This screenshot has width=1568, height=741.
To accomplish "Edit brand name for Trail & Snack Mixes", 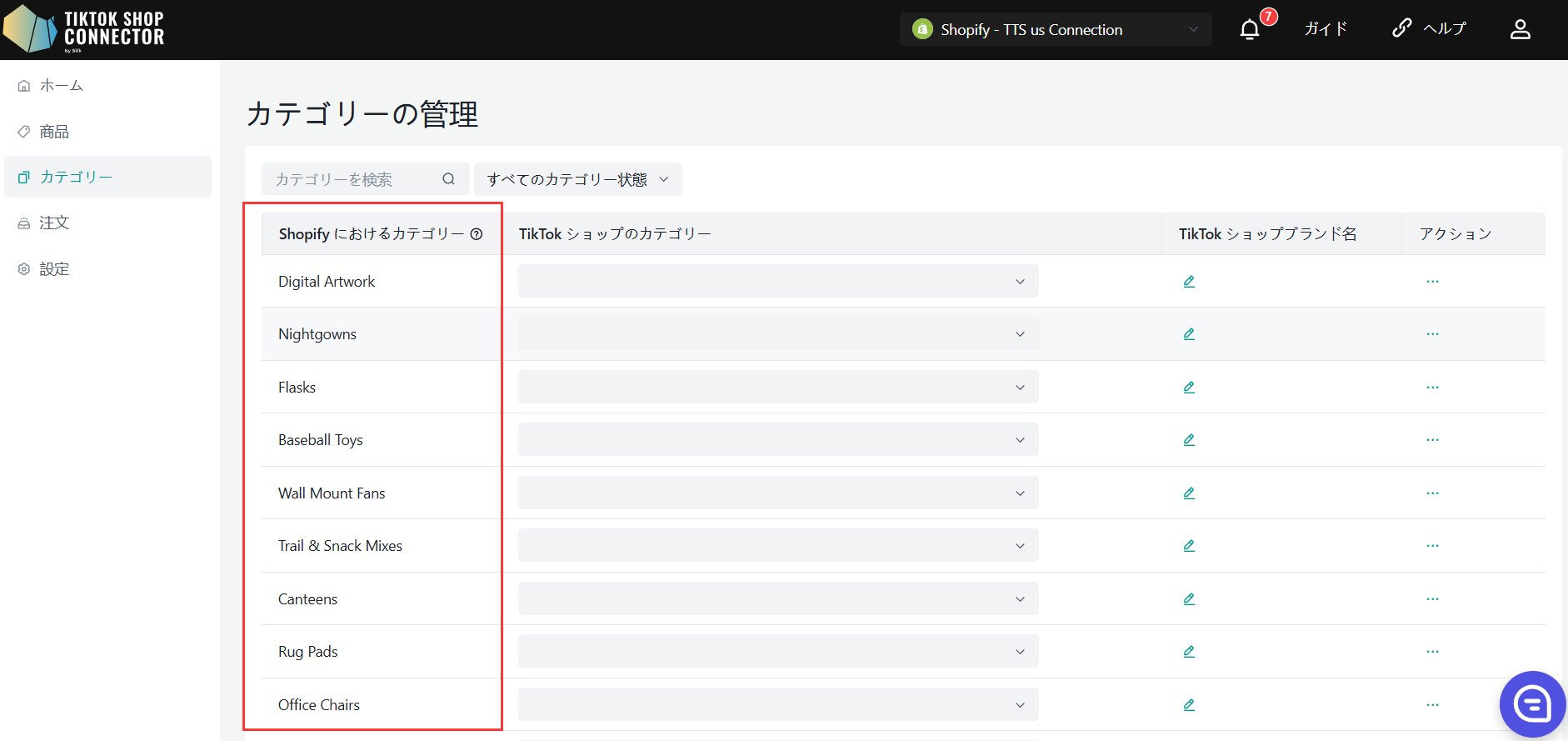I will (1189, 546).
